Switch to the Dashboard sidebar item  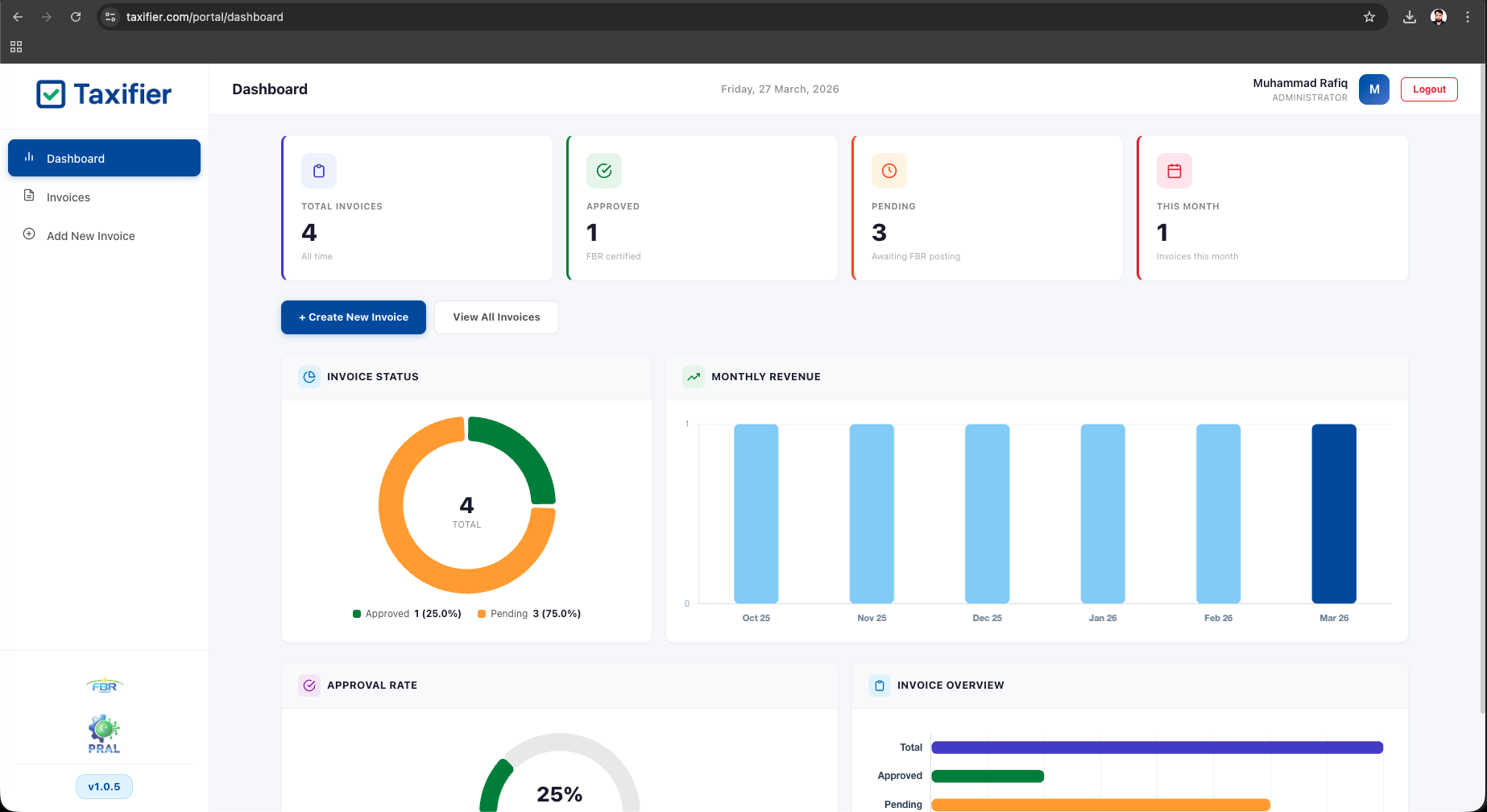[x=77, y=158]
